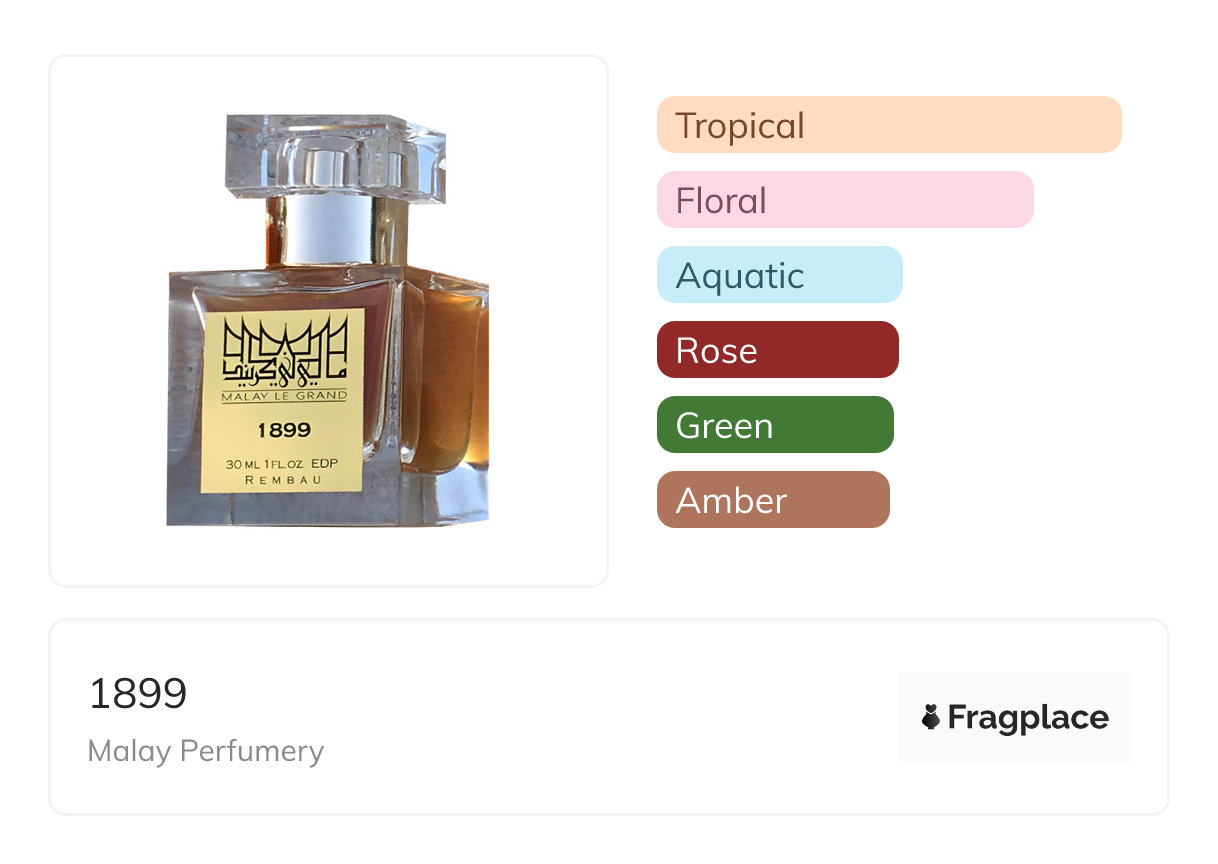Select the Tropical accord bar
The width and height of the screenshot is (1218, 864).
pyautogui.click(x=888, y=125)
